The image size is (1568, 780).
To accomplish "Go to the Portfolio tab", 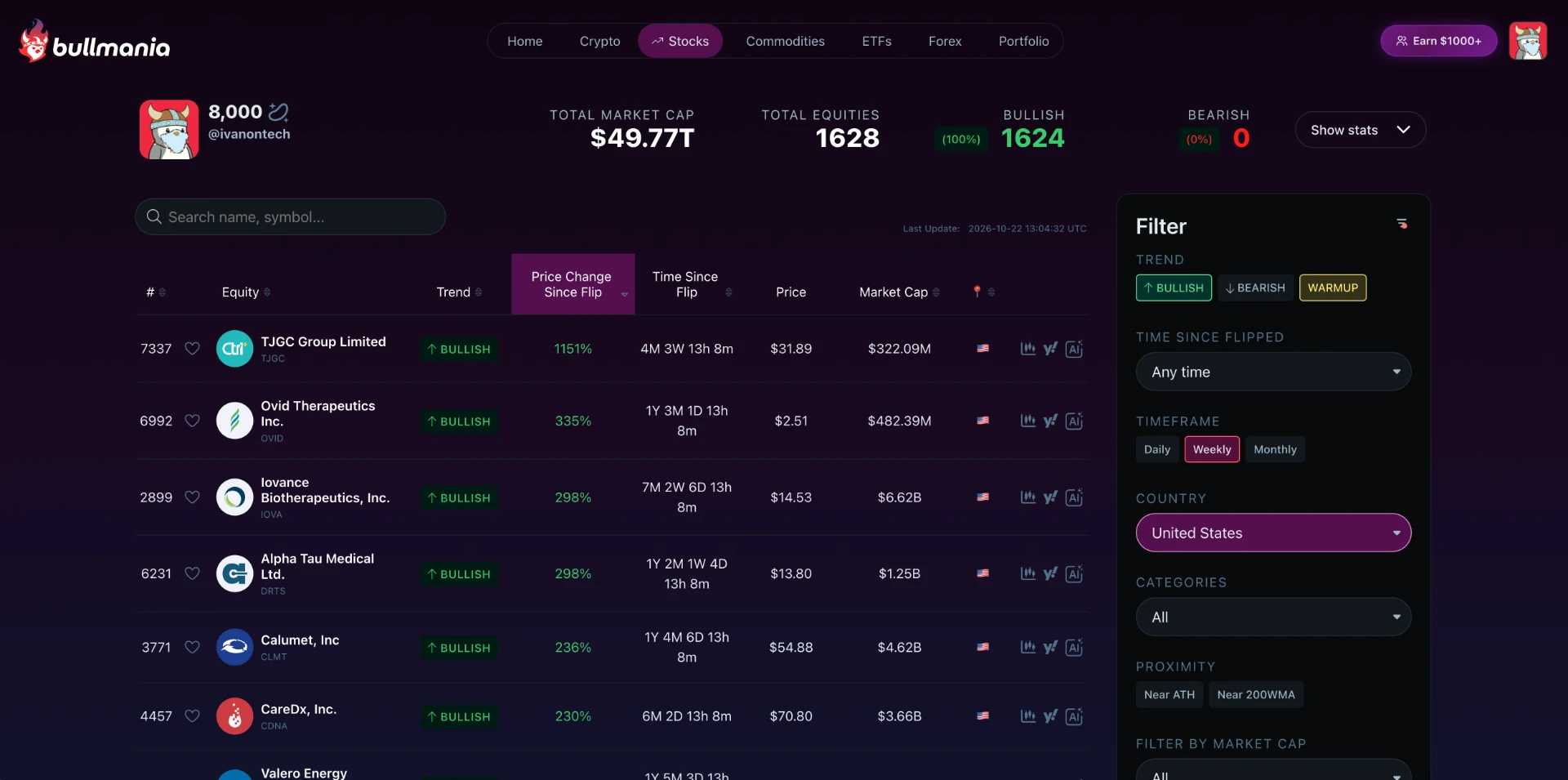I will point(1023,41).
